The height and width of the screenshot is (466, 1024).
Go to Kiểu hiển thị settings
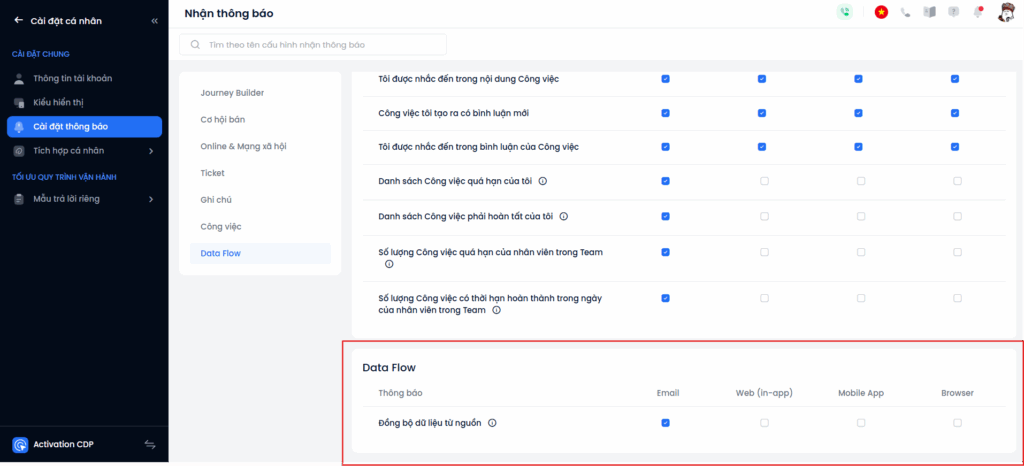click(x=66, y=102)
